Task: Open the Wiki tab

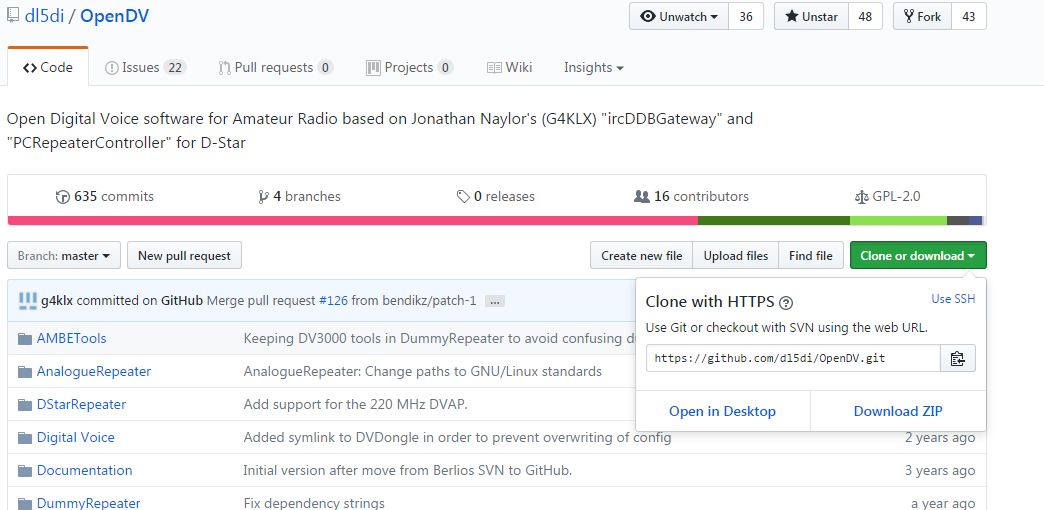Action: point(509,67)
